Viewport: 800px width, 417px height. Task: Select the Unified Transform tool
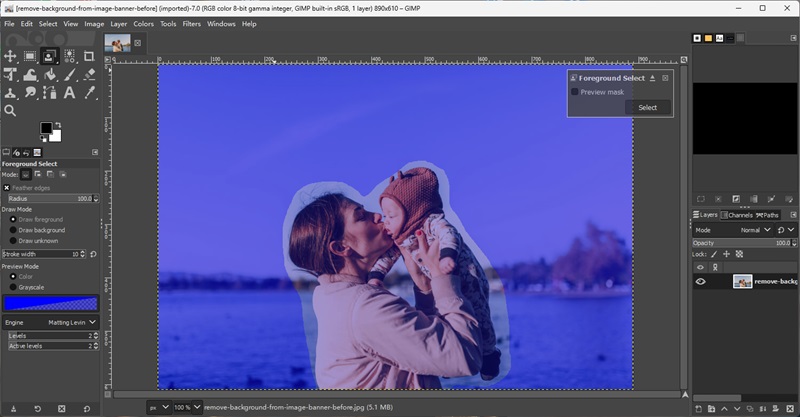(10, 75)
